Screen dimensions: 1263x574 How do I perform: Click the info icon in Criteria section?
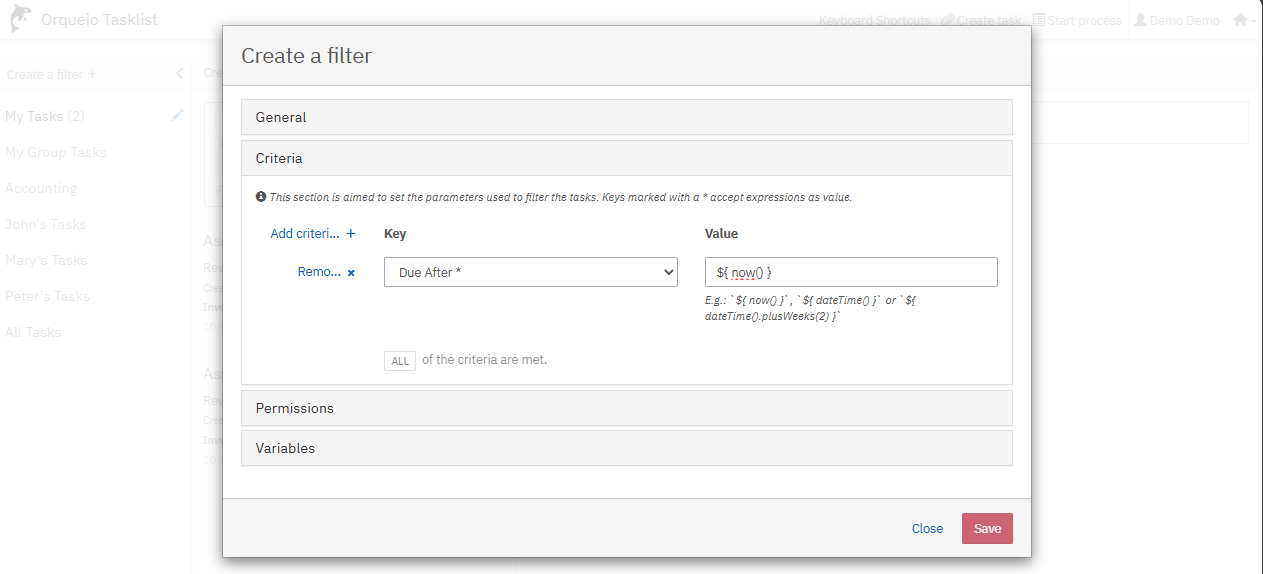(x=261, y=197)
